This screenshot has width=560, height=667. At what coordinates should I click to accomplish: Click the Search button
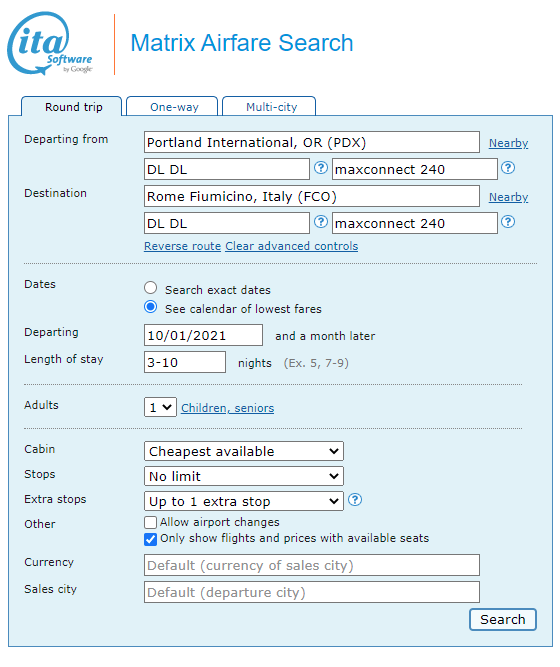click(503, 619)
